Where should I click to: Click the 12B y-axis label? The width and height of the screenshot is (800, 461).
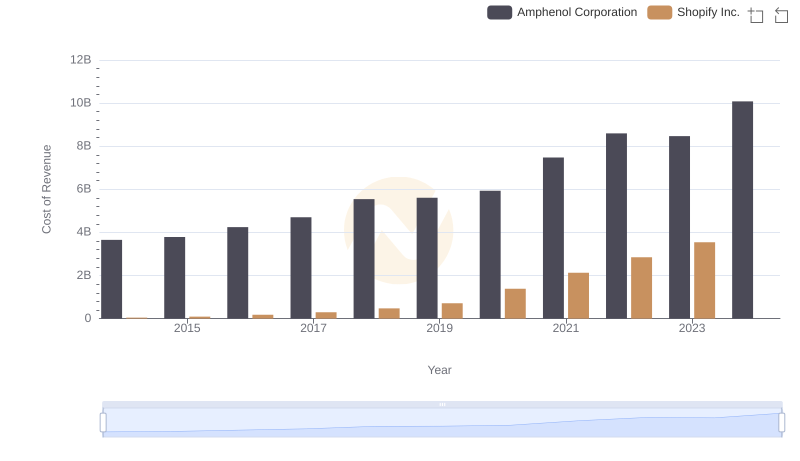pos(81,60)
